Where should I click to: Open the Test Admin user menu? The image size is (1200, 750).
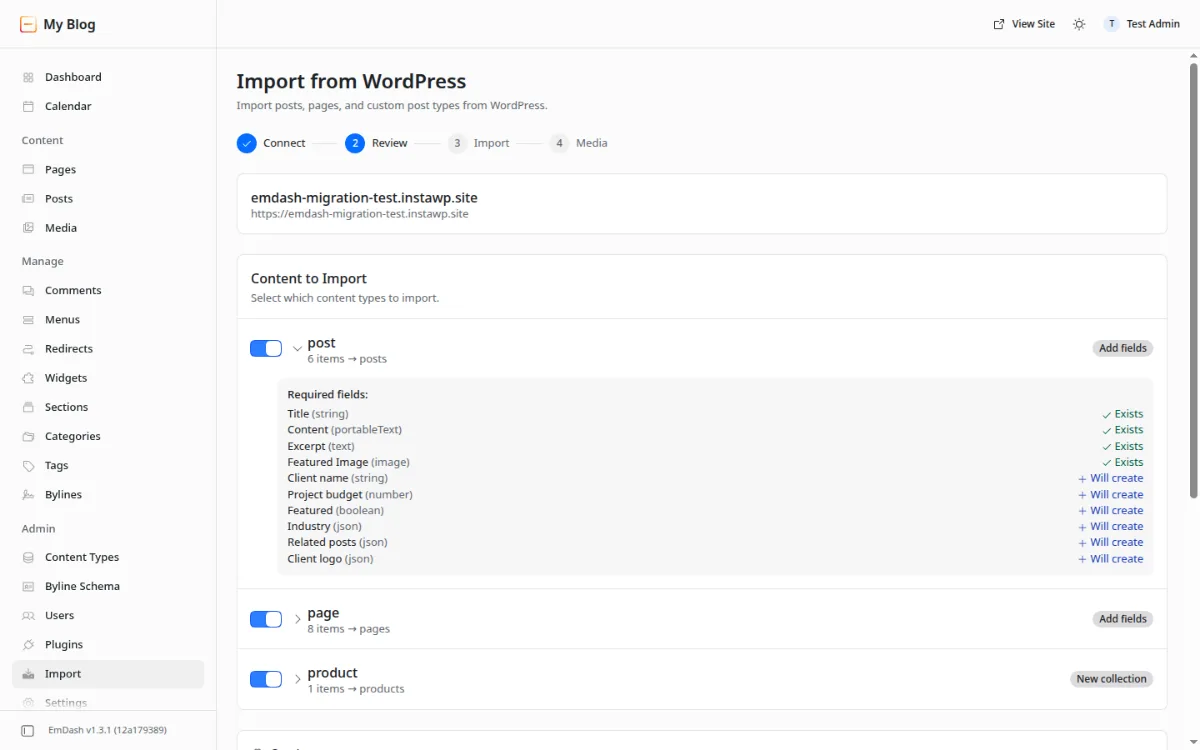tap(1142, 24)
